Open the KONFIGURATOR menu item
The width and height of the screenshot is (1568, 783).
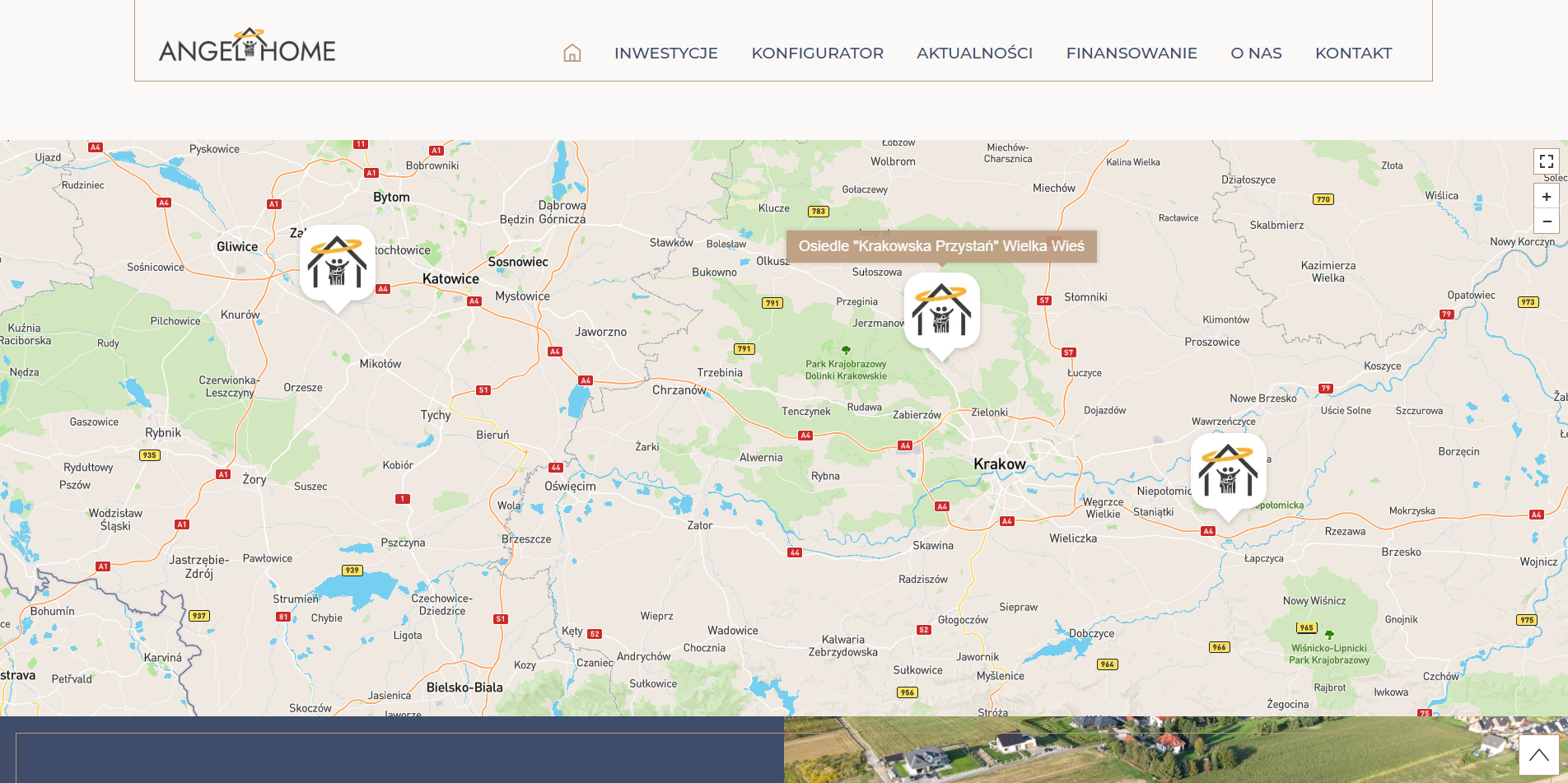(818, 53)
